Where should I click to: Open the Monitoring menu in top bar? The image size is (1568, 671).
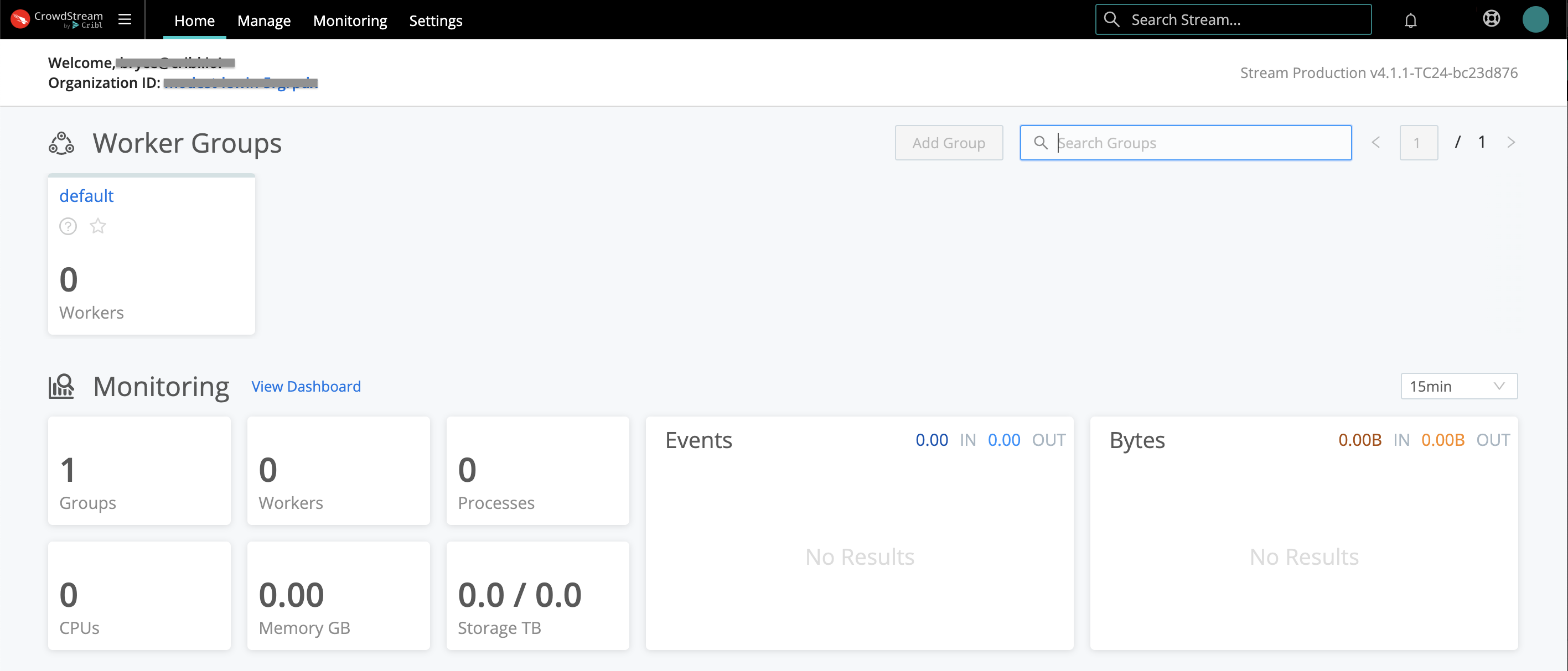point(349,20)
